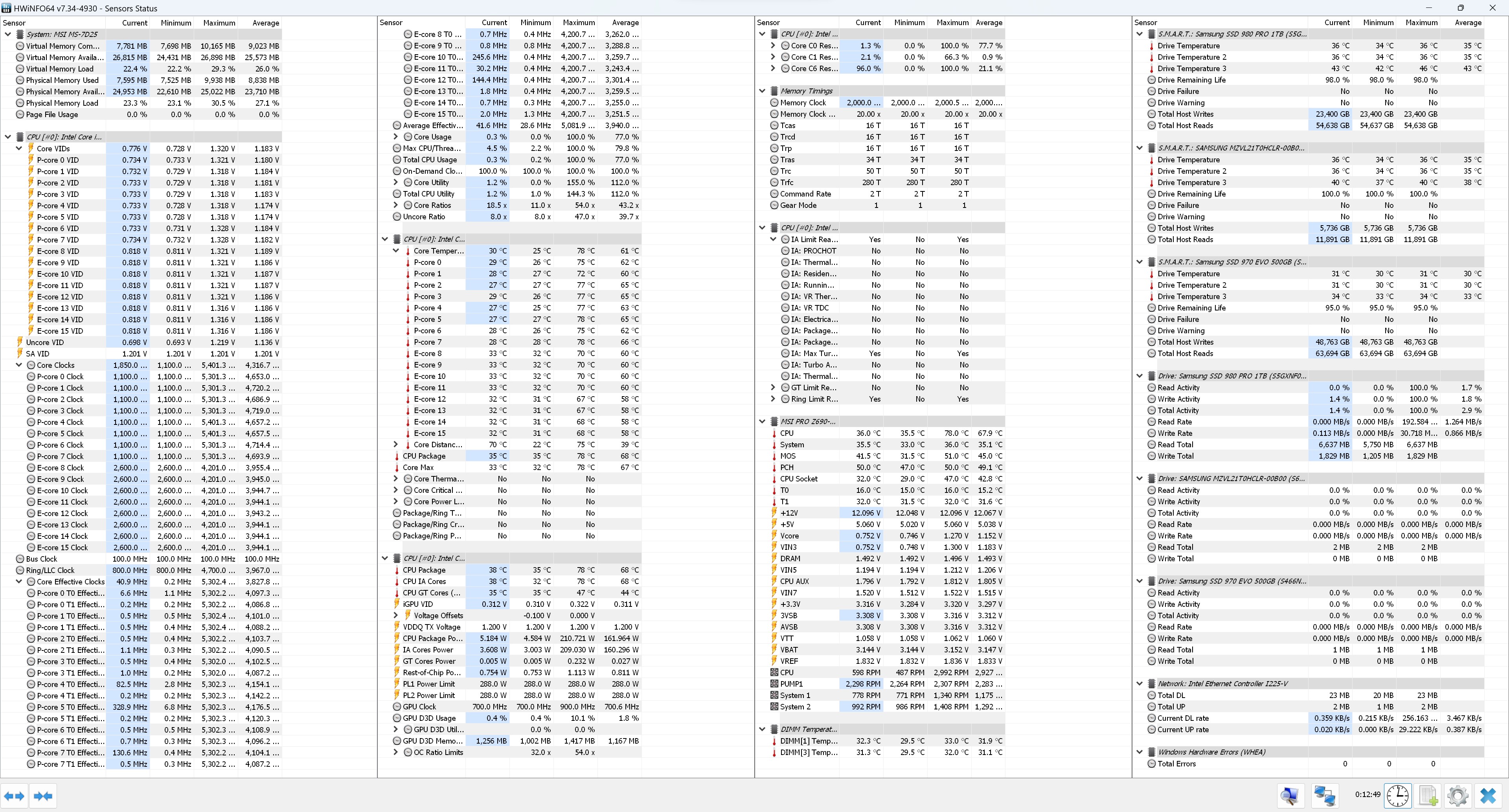This screenshot has width=1509, height=812.
Task: Collapse the Windows Hardware Errors (WHEA) group
Action: (1140, 752)
